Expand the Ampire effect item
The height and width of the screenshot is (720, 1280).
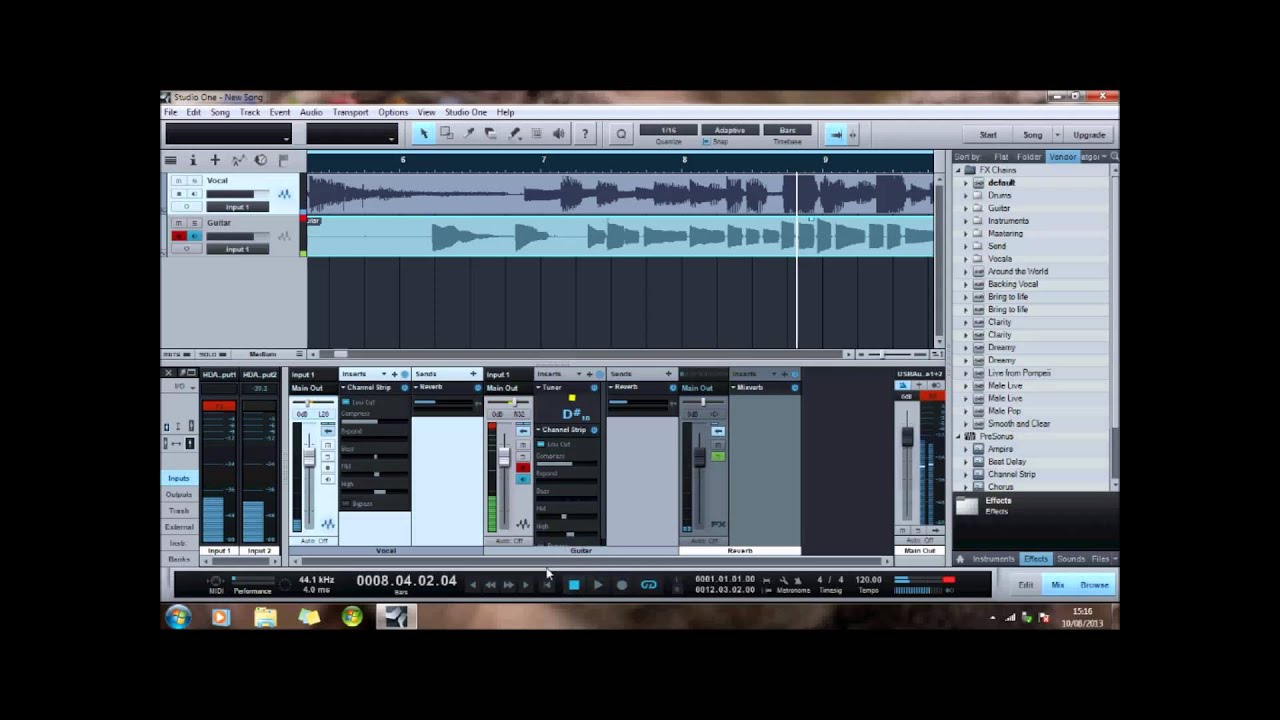click(966, 450)
